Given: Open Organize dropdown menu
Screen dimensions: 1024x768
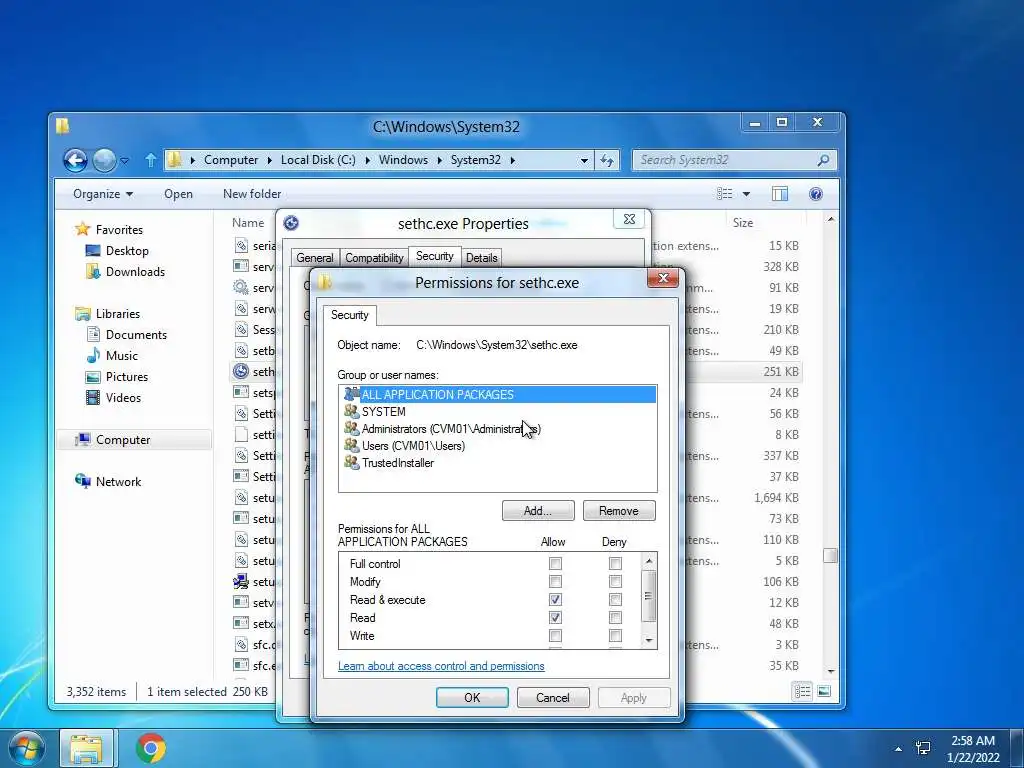Looking at the screenshot, I should 103,194.
